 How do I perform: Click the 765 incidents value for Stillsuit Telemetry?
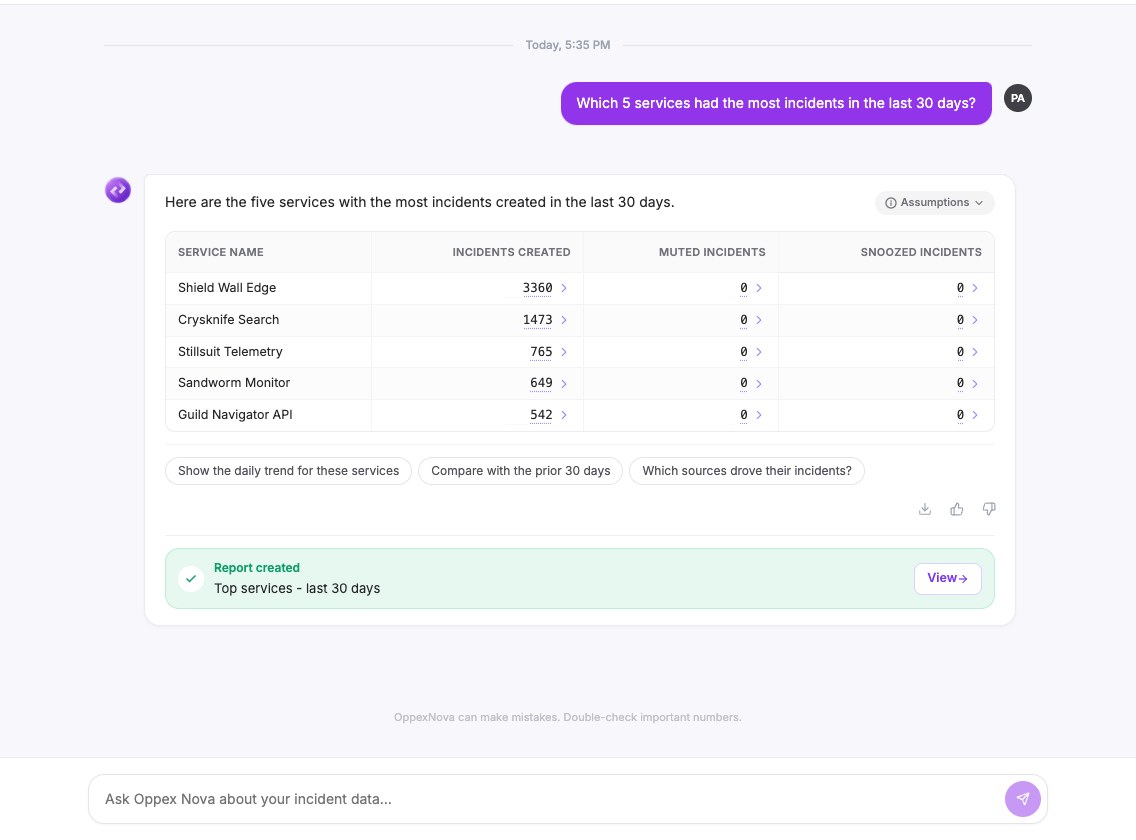tap(541, 352)
